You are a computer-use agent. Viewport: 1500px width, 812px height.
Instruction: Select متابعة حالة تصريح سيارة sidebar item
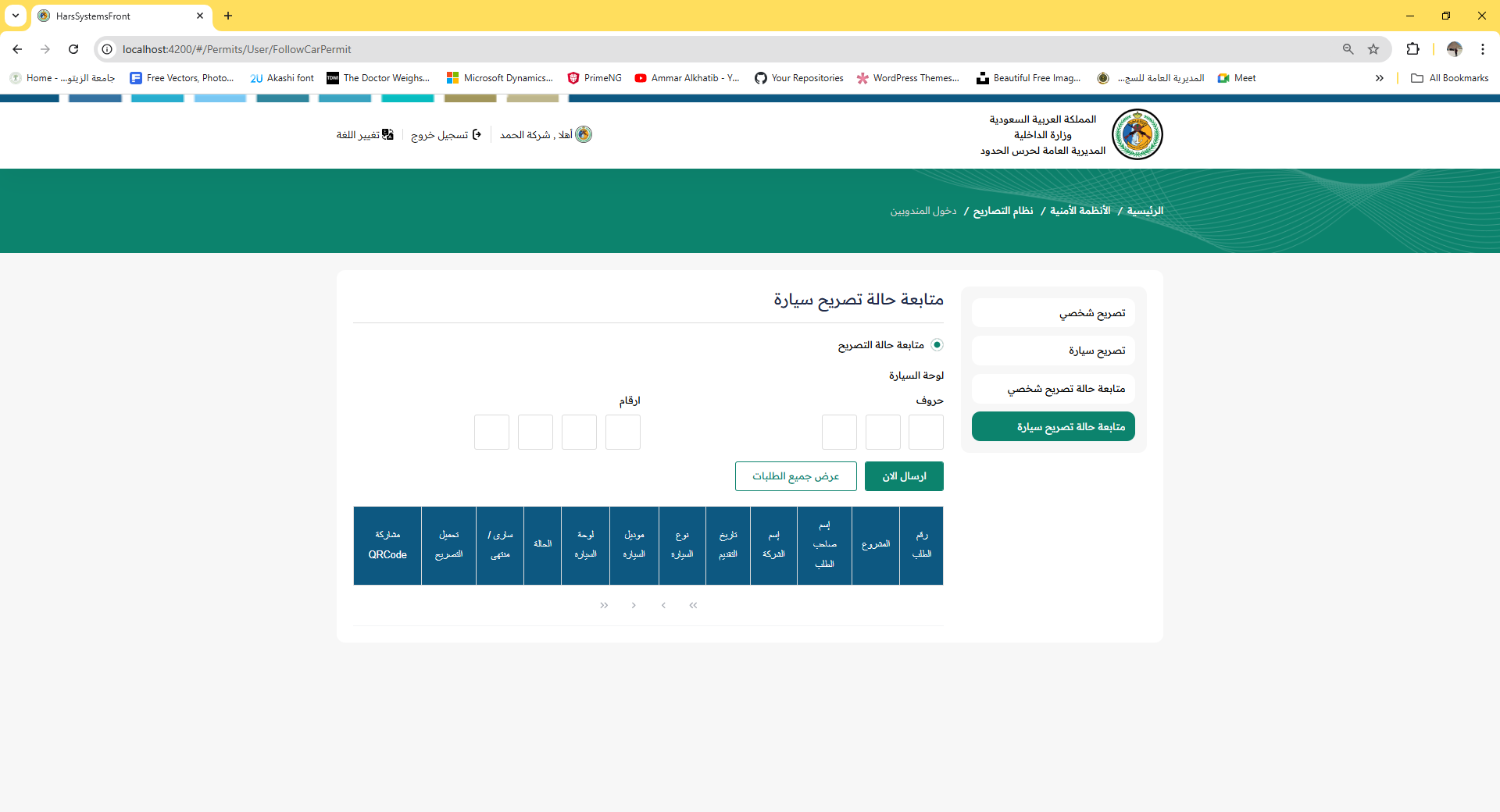(1053, 426)
